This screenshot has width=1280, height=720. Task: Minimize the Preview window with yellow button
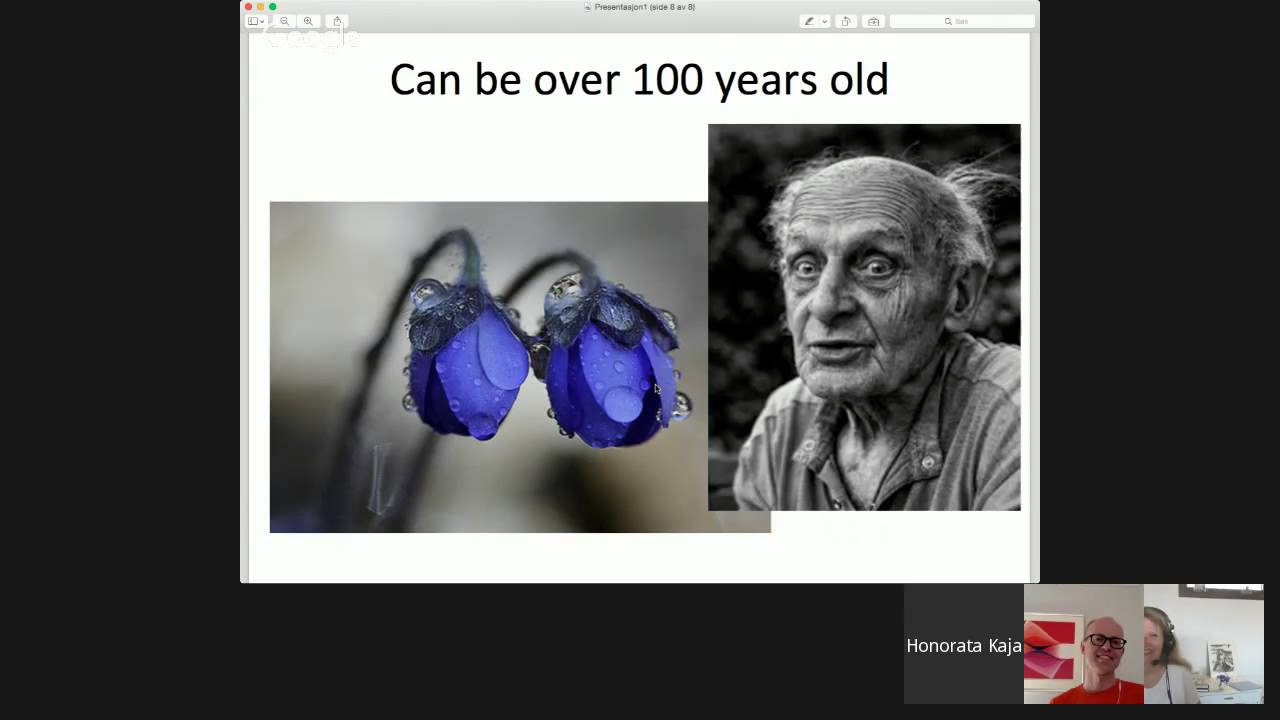[x=260, y=7]
